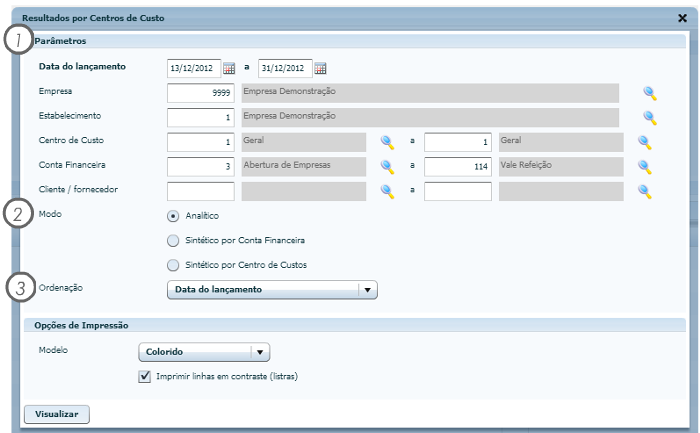Search ending Cliente / fornecedor magnifier
This screenshot has width=700, height=433.
click(x=645, y=192)
